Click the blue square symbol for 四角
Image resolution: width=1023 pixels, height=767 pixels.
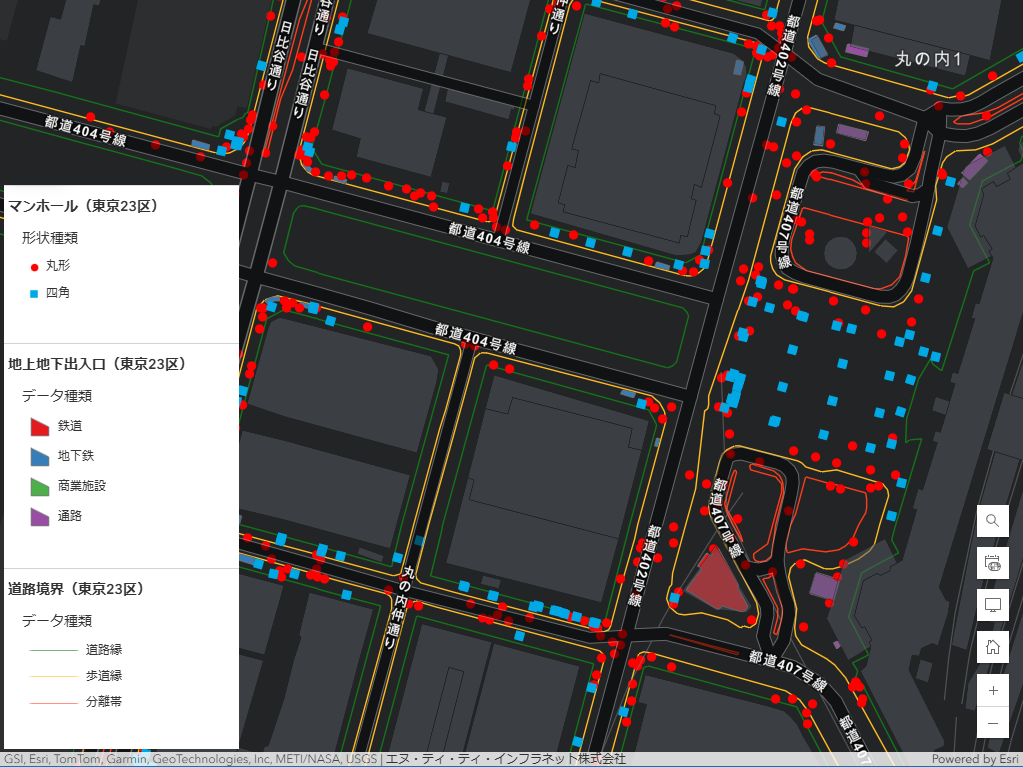35,294
